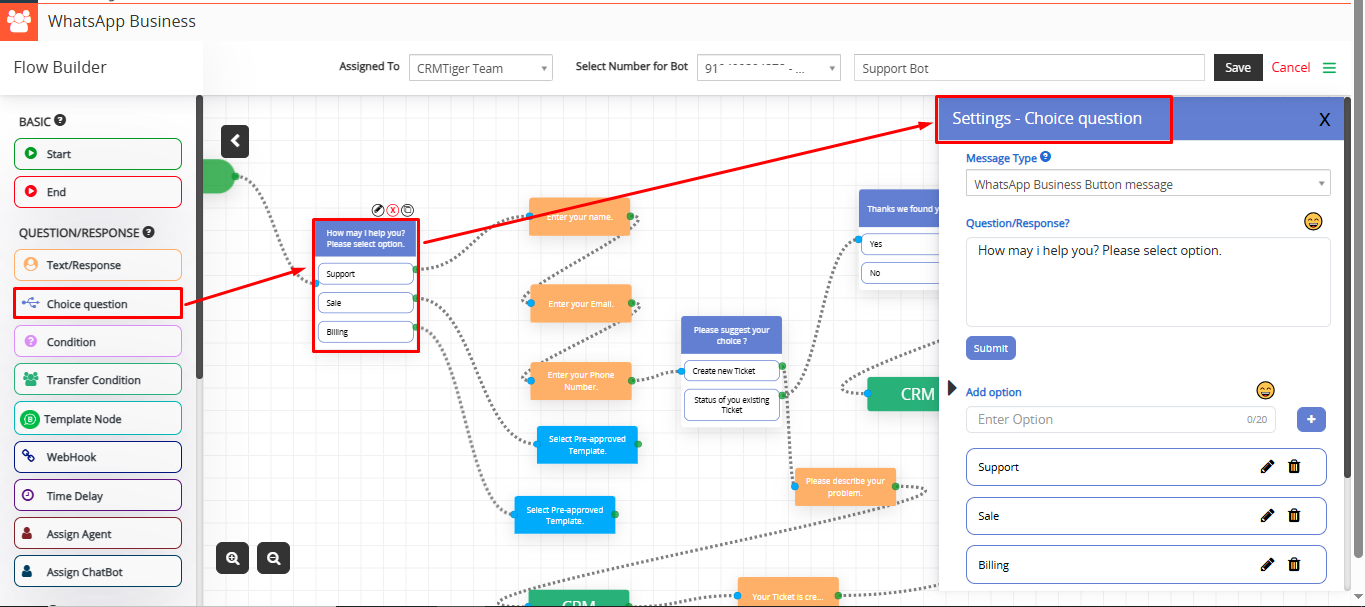Open the Select Number for Bot dropdown

coord(768,68)
